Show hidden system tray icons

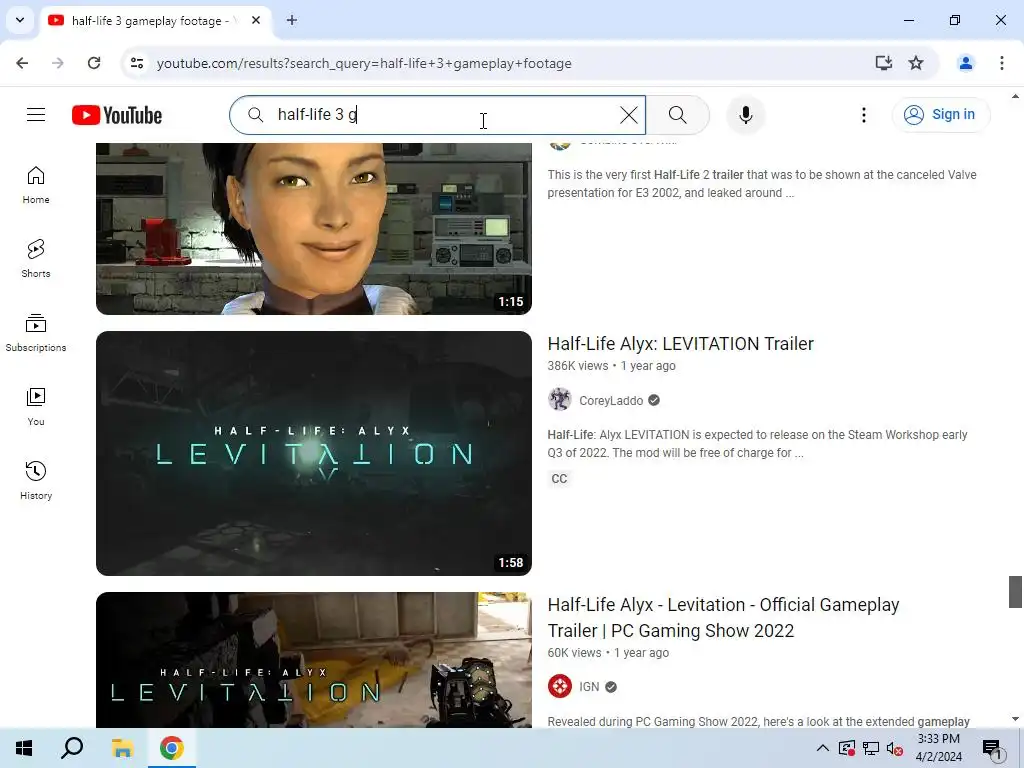coord(823,748)
